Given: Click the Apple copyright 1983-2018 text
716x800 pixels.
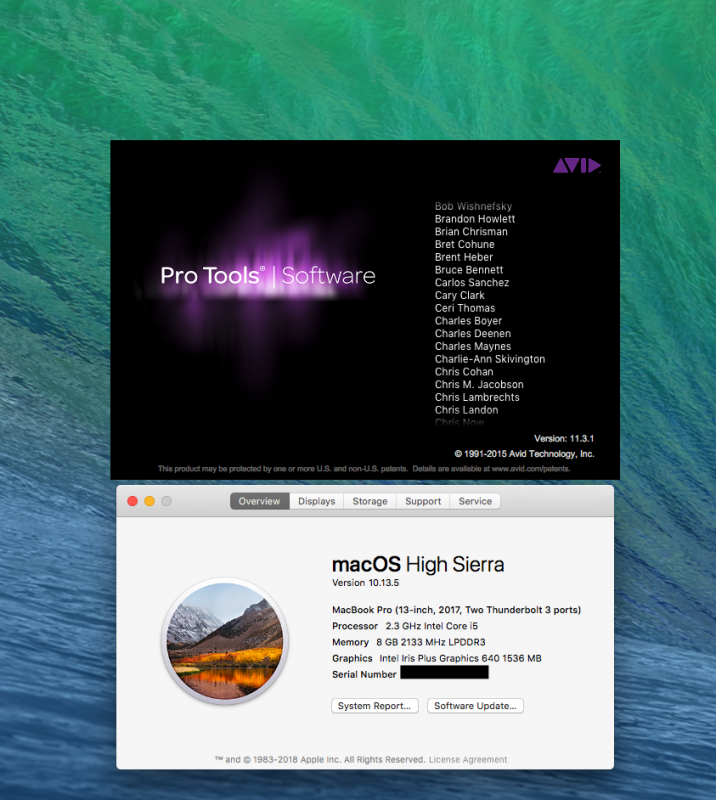Looking at the screenshot, I should (x=320, y=760).
